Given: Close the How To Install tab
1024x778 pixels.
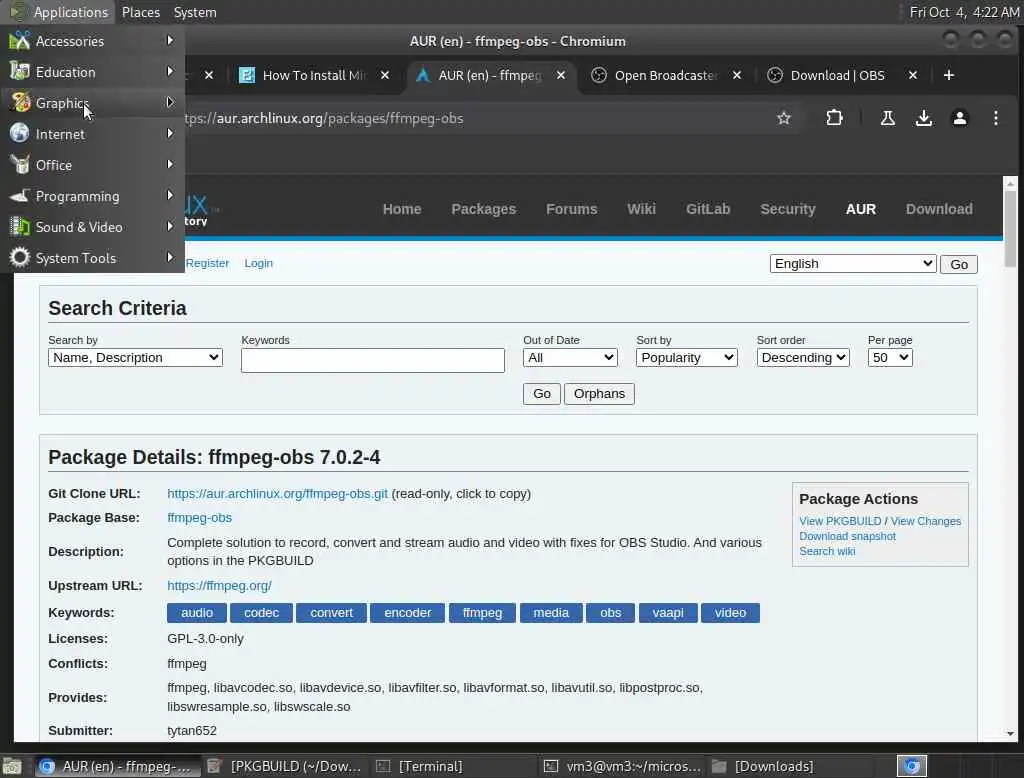Looking at the screenshot, I should [x=385, y=75].
